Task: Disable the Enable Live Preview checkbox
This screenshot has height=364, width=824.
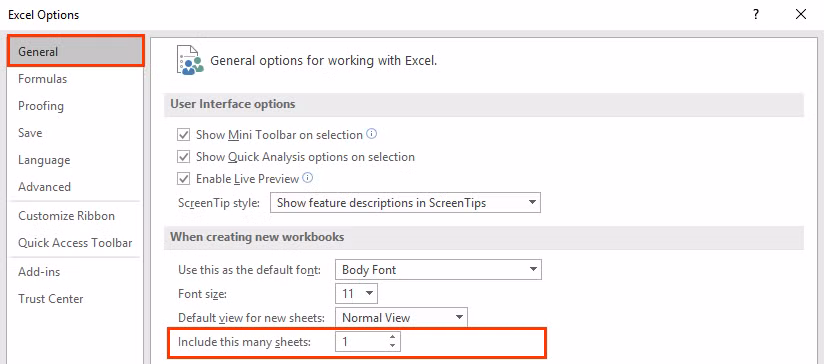Action: click(x=183, y=179)
